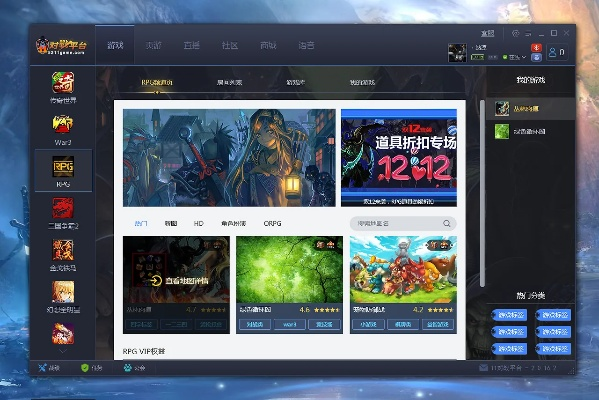Open the green forest map thumbnail
599x400 pixels.
[289, 269]
